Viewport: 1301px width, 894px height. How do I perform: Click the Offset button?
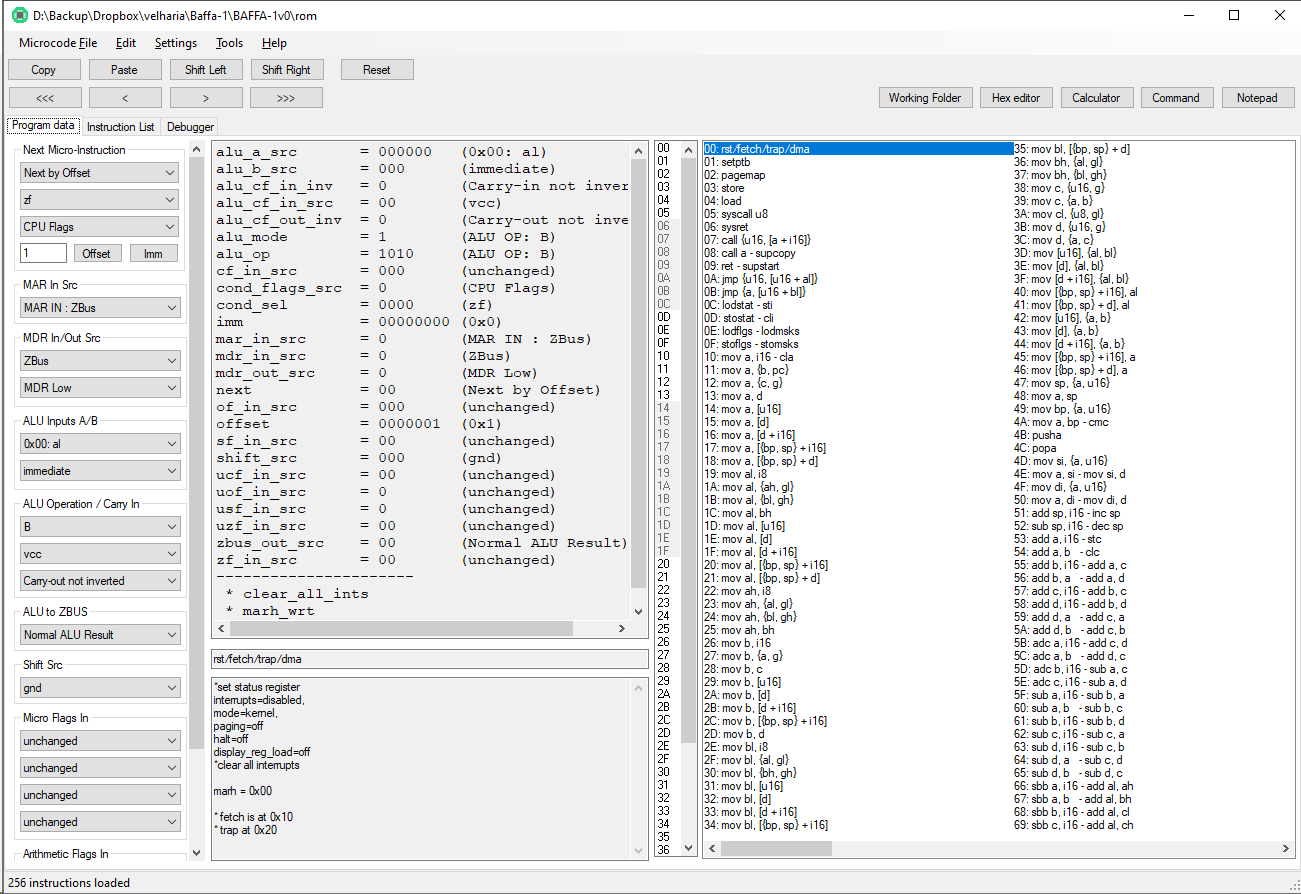(x=97, y=254)
